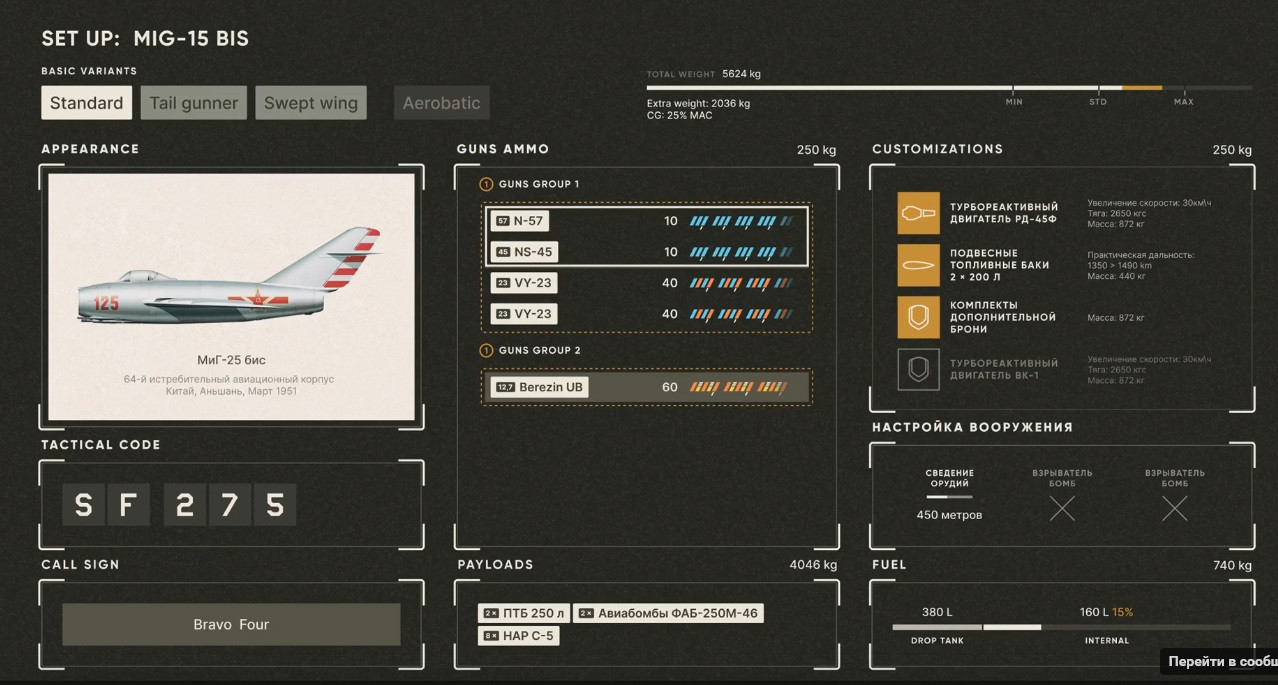The height and width of the screenshot is (685, 1278).
Task: Toggle the second bomb fuze X mark
Action: pos(1175,508)
